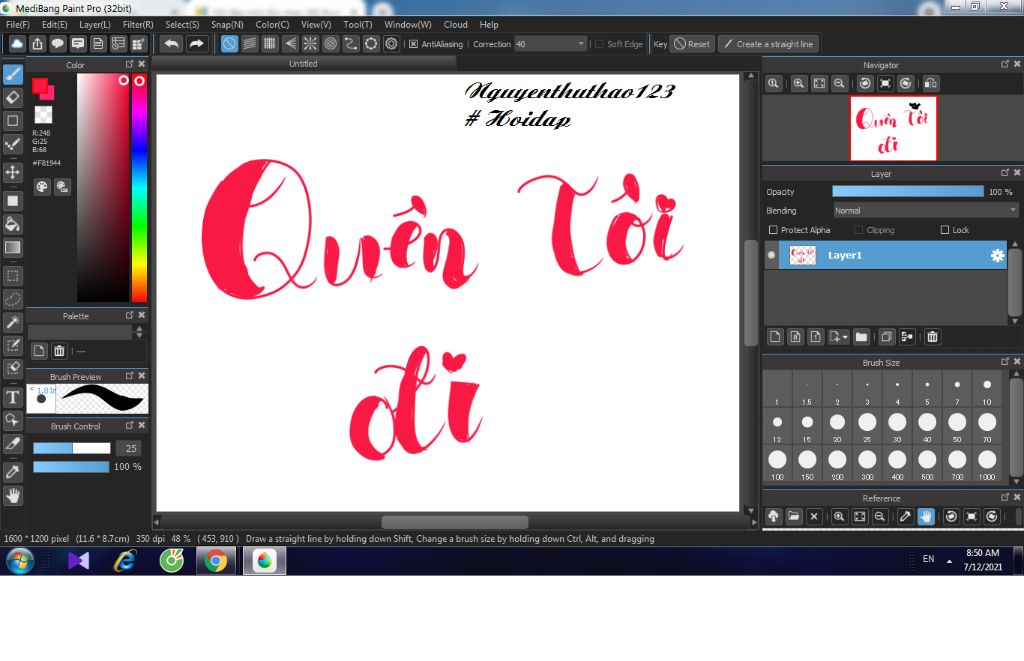Image resolution: width=1024 pixels, height=661 pixels.
Task: Open the Blending mode dropdown
Action: point(925,210)
